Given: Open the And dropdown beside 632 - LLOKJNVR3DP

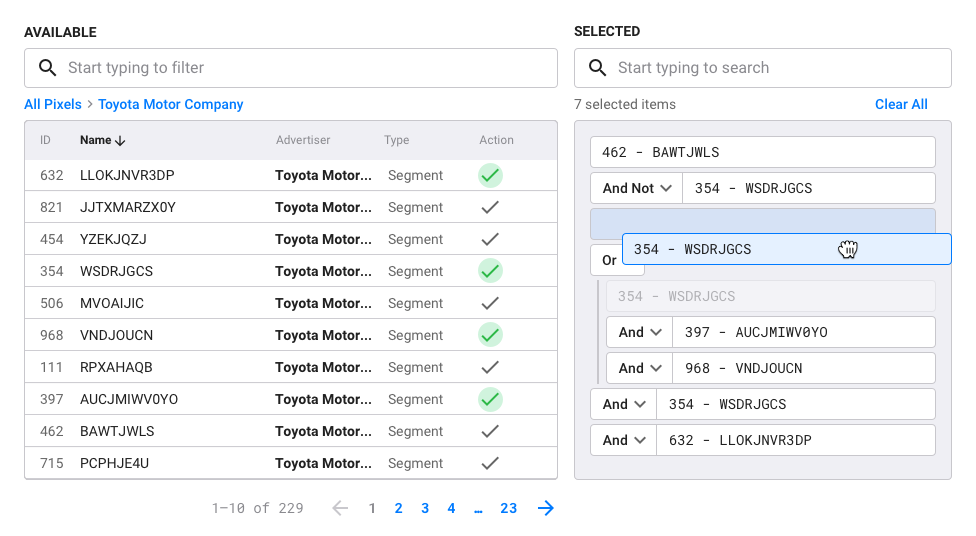Looking at the screenshot, I should tap(624, 440).
